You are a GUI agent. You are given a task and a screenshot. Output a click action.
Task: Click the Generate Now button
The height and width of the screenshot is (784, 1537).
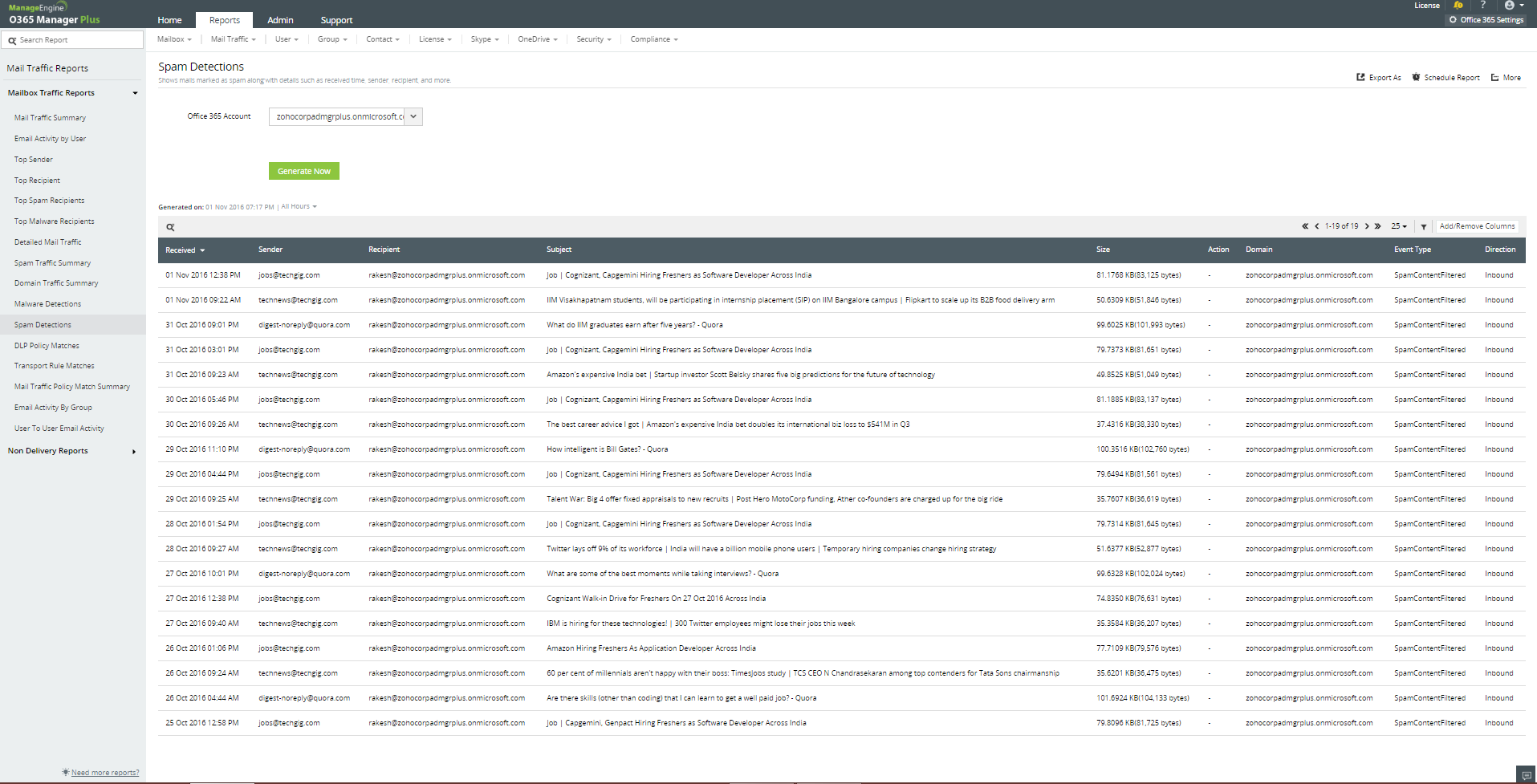[x=303, y=171]
